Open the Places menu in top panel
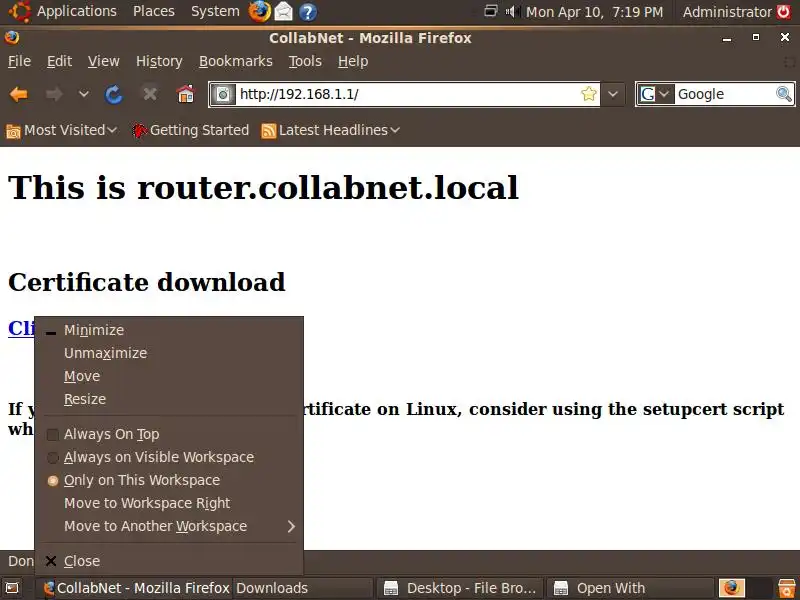The width and height of the screenshot is (800, 600). point(154,11)
